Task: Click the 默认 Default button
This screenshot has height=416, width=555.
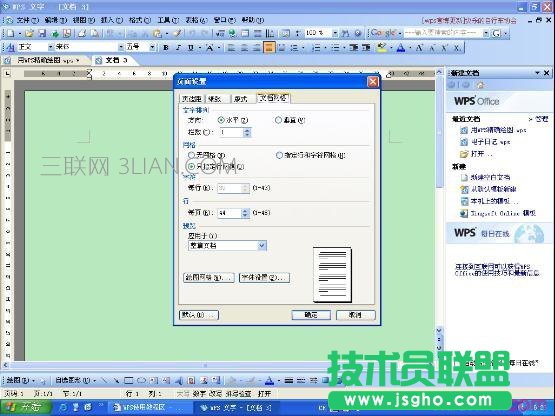Action: pos(199,315)
